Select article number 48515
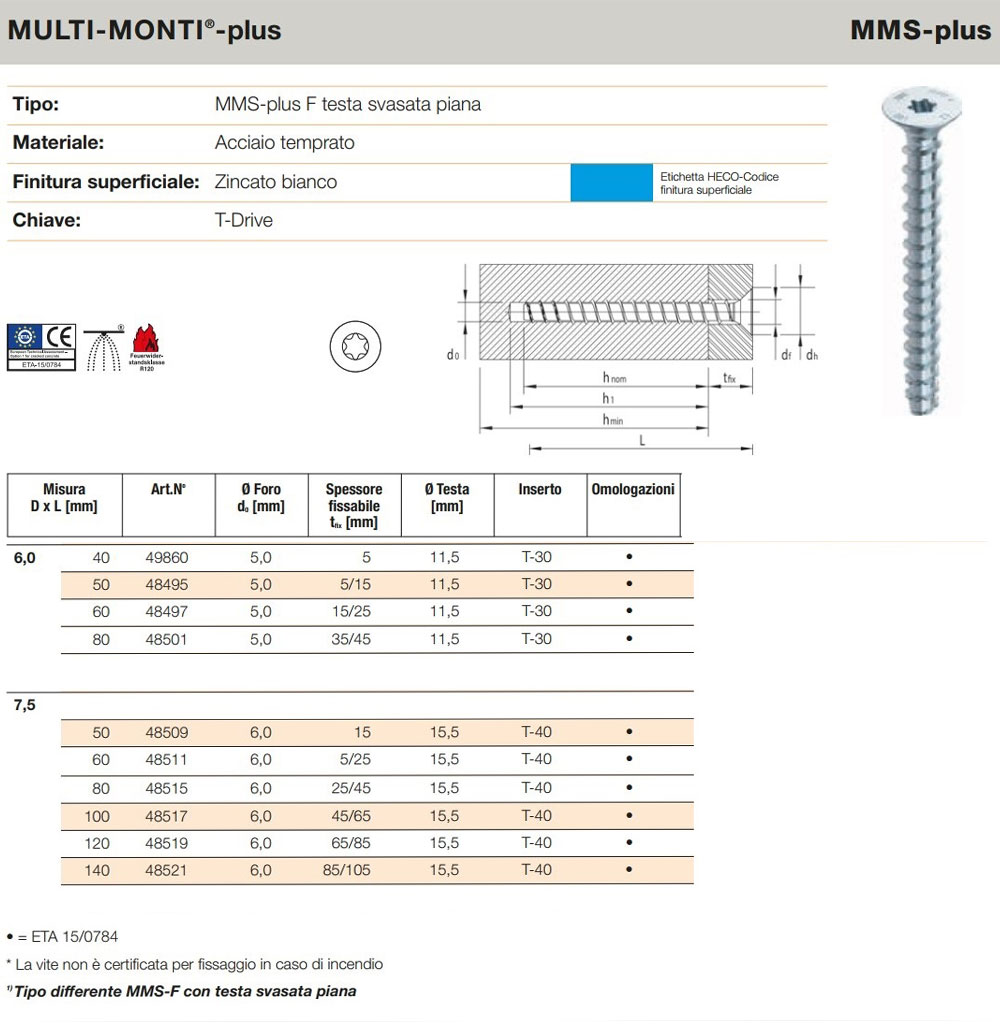The image size is (1000, 1024). click(167, 788)
